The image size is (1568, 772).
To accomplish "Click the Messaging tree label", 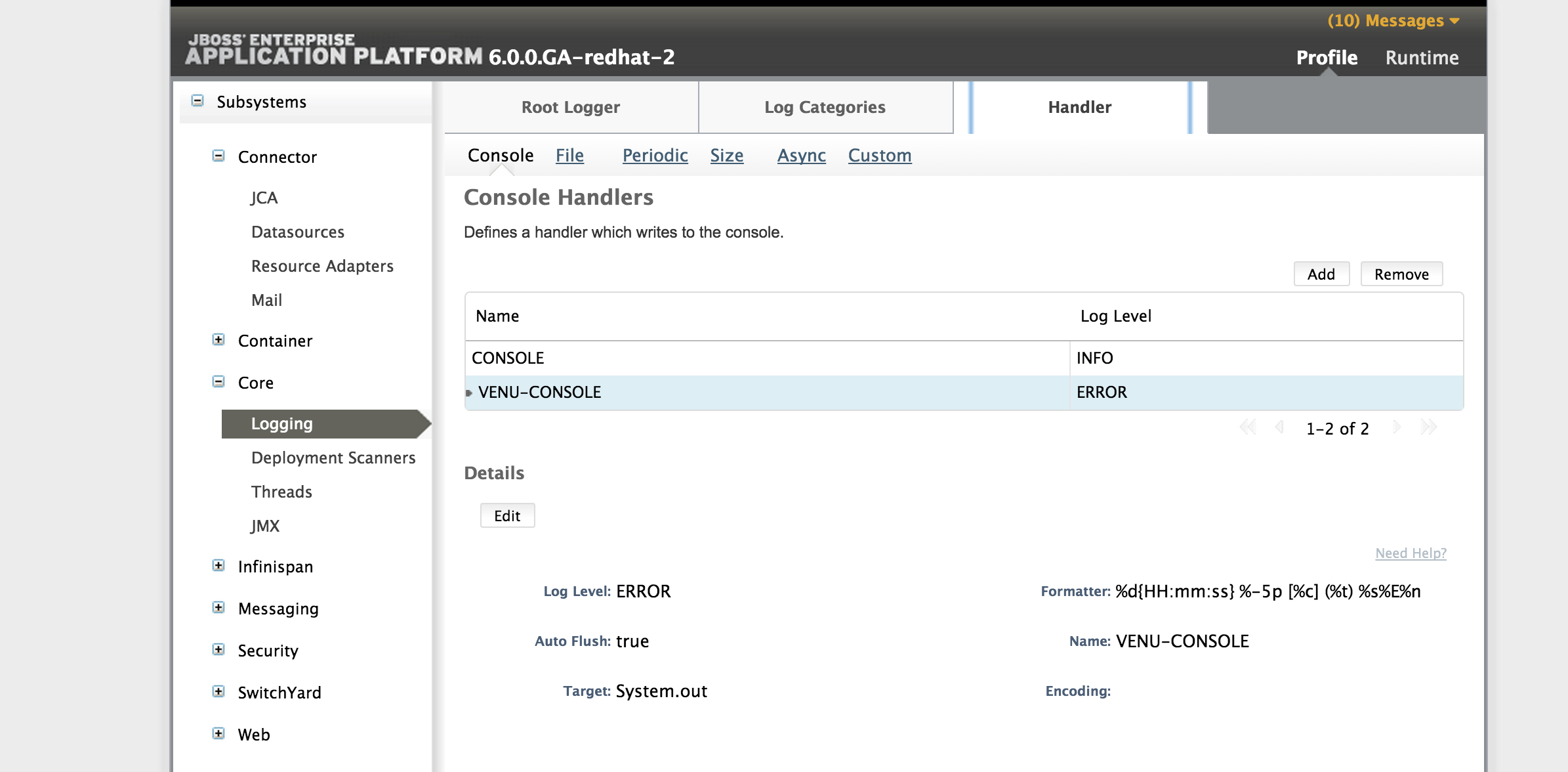I will click(278, 609).
